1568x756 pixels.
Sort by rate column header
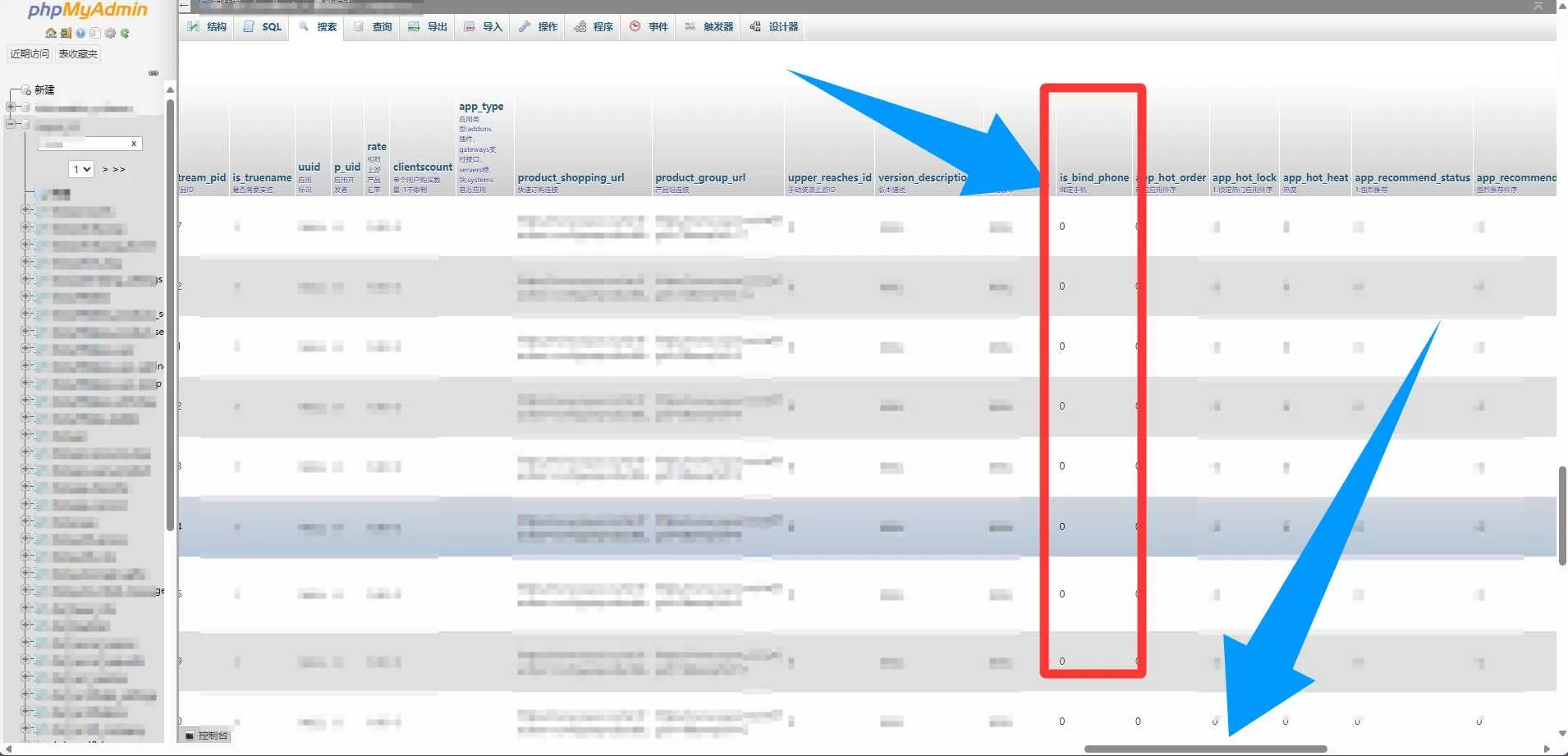coord(377,146)
